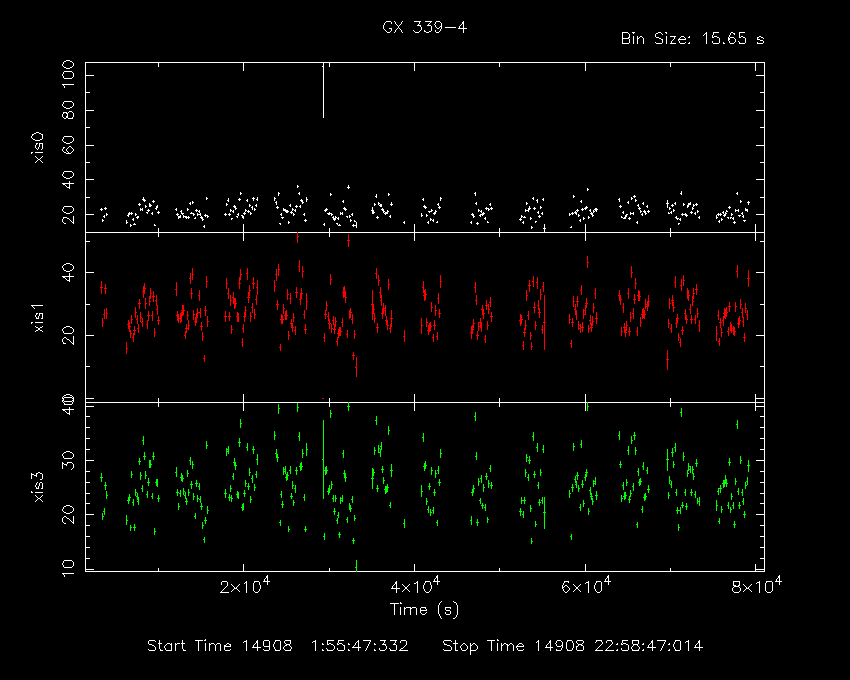This screenshot has width=850, height=680.
Task: Click the 'xis0' y-axis label
Action: coord(39,147)
